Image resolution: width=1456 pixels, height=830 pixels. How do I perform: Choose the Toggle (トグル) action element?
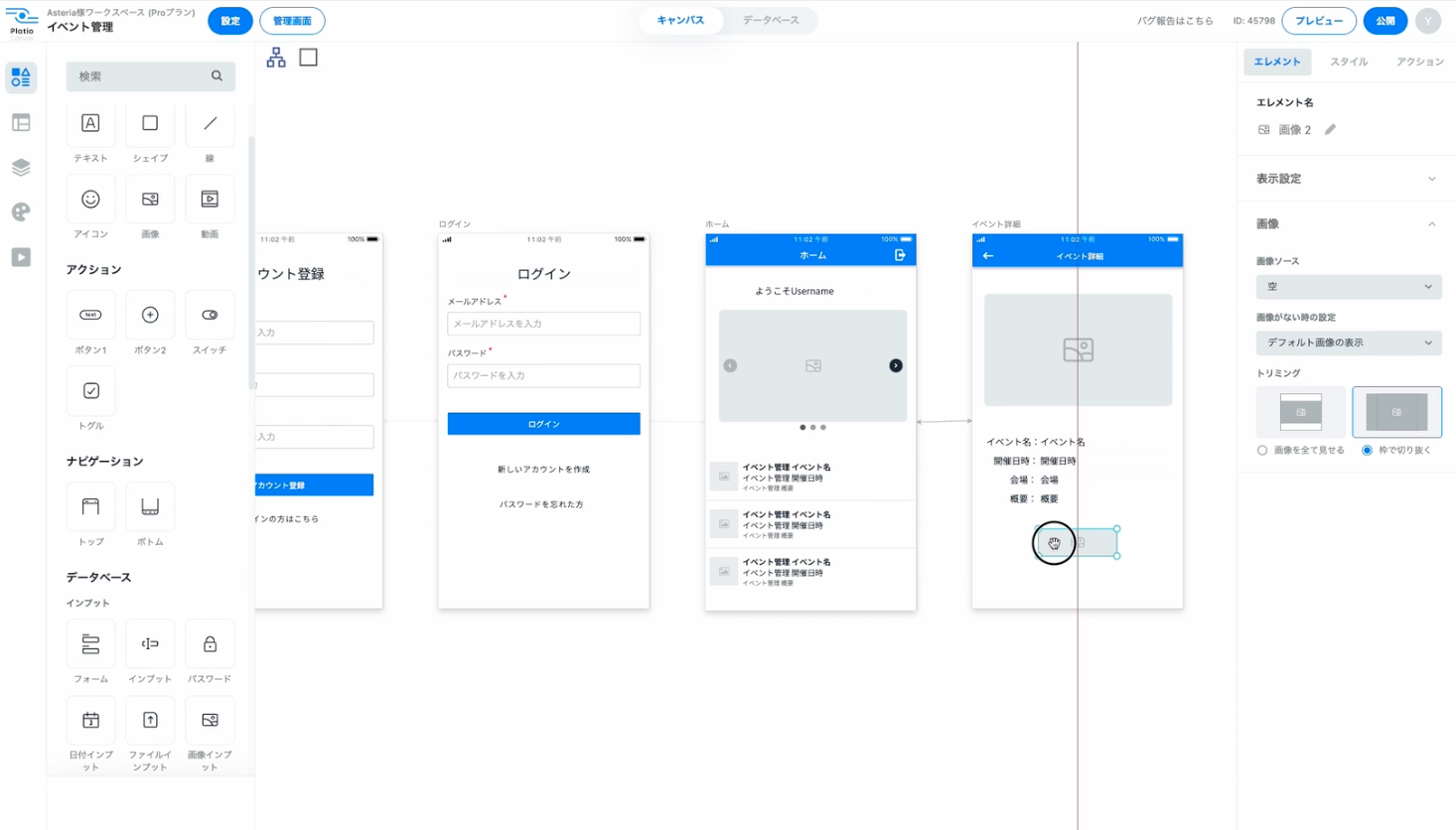coord(90,391)
